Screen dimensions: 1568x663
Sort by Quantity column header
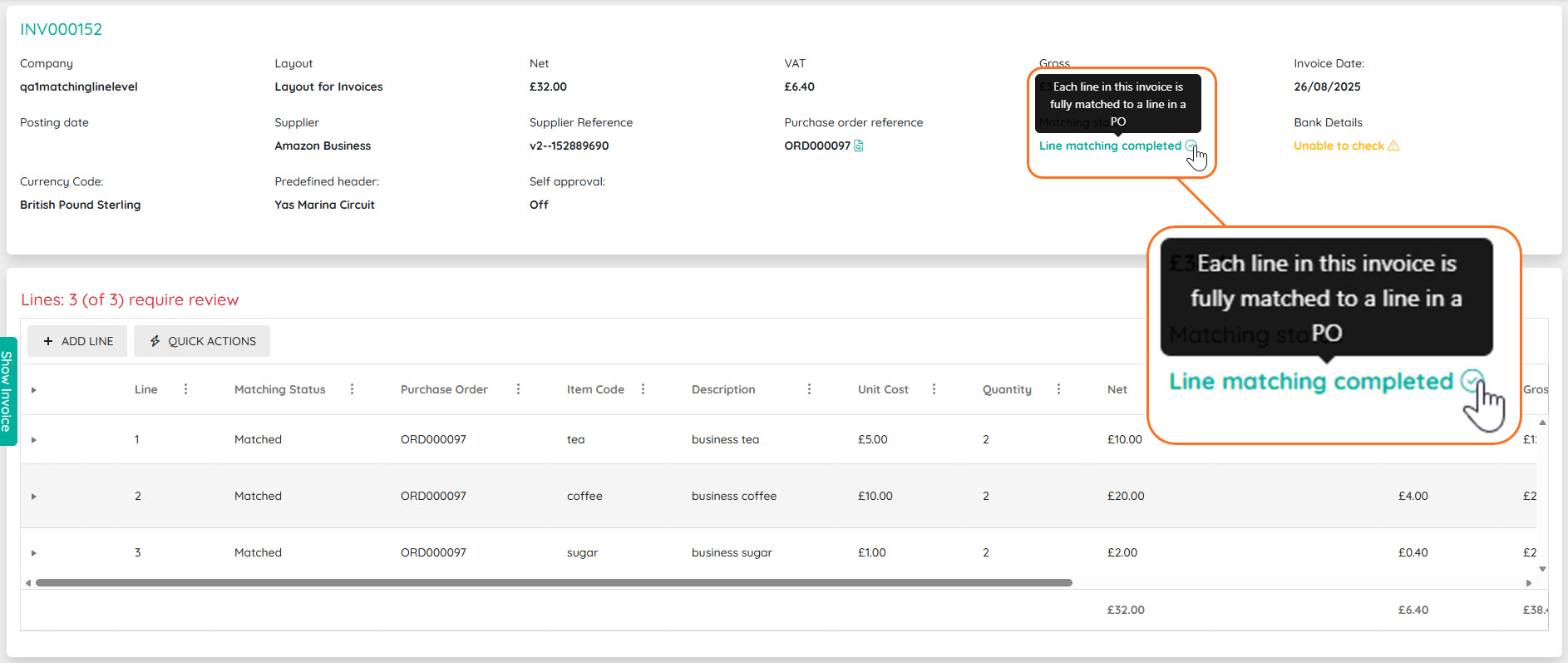[1007, 389]
